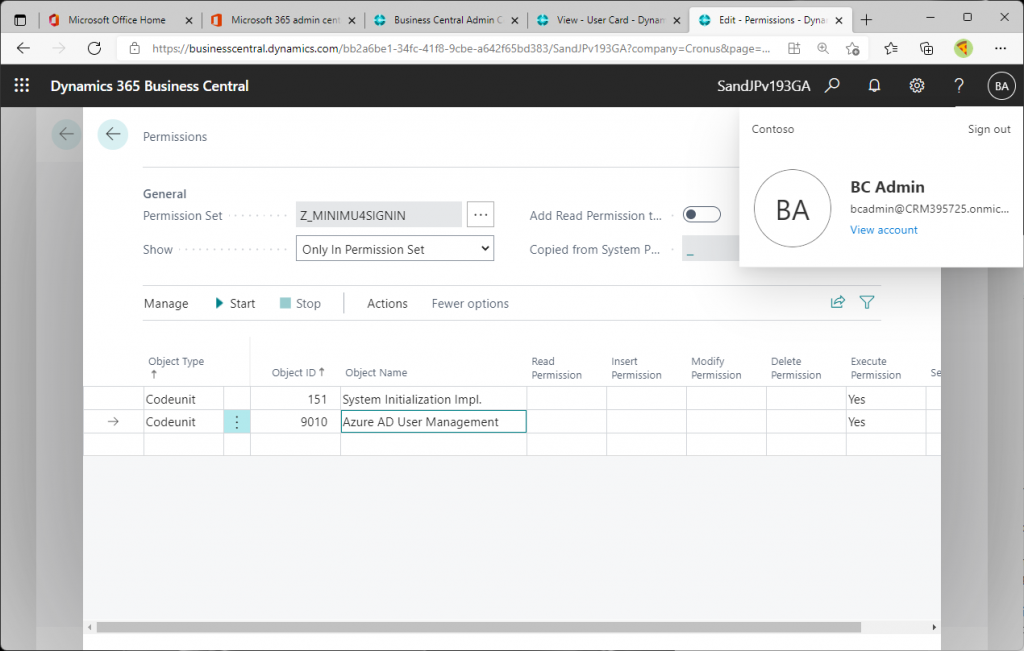Close the Edit - Permissions tab
This screenshot has height=651, width=1024.
pyautogui.click(x=839, y=20)
